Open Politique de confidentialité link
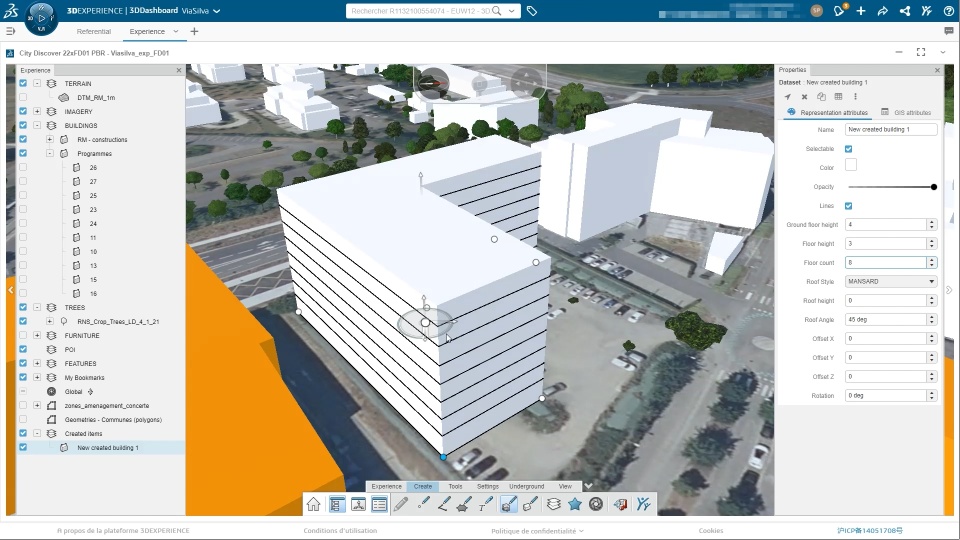Image resolution: width=960 pixels, height=540 pixels. click(x=534, y=531)
